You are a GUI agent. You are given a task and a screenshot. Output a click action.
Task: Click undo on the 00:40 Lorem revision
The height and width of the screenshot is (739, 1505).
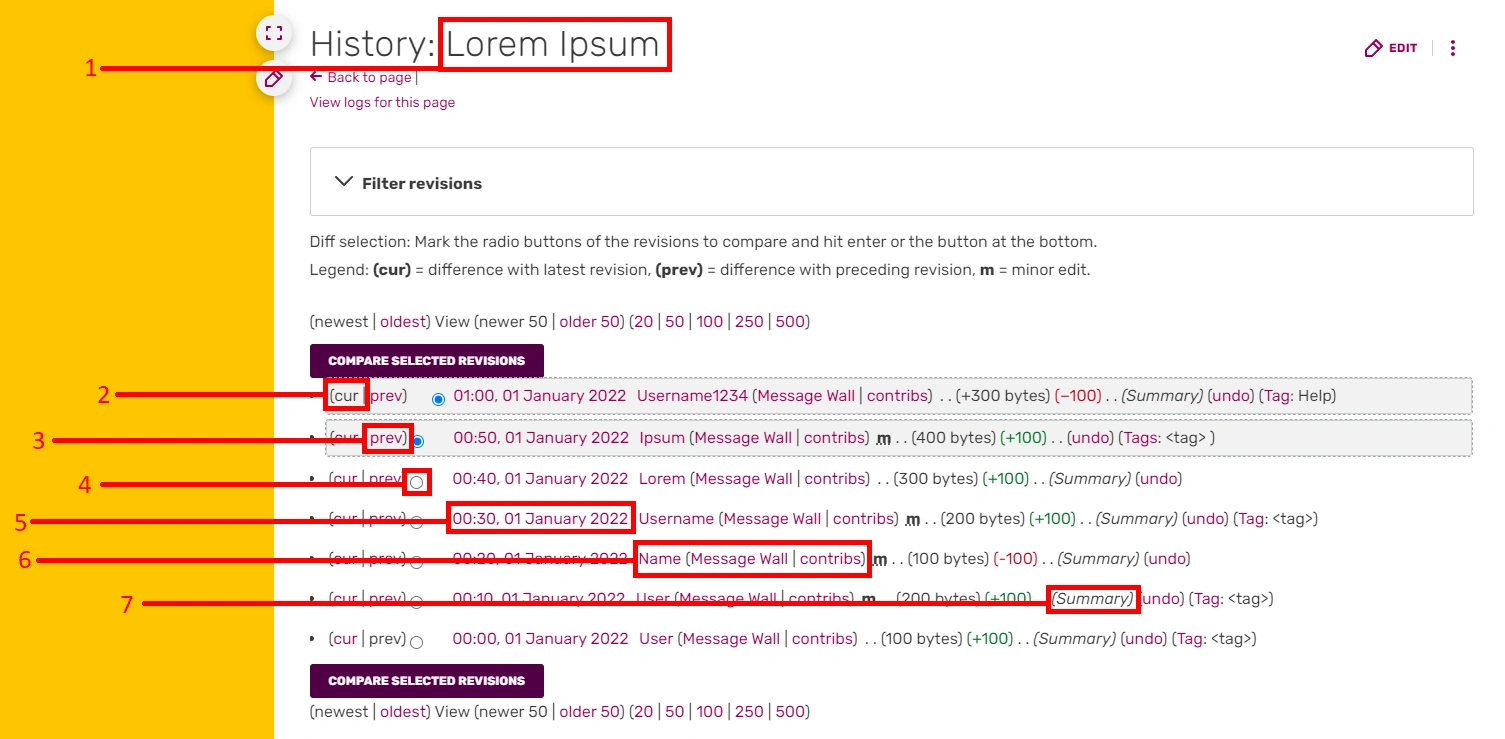pyautogui.click(x=1159, y=479)
